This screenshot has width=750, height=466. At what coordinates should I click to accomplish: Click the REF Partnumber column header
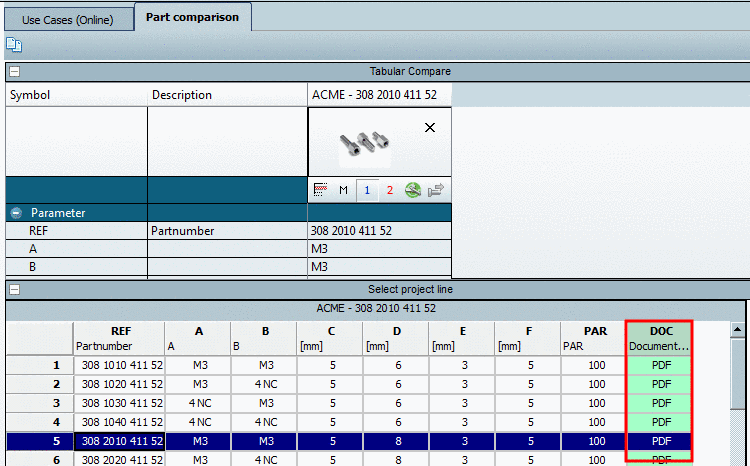pyautogui.click(x=119, y=338)
